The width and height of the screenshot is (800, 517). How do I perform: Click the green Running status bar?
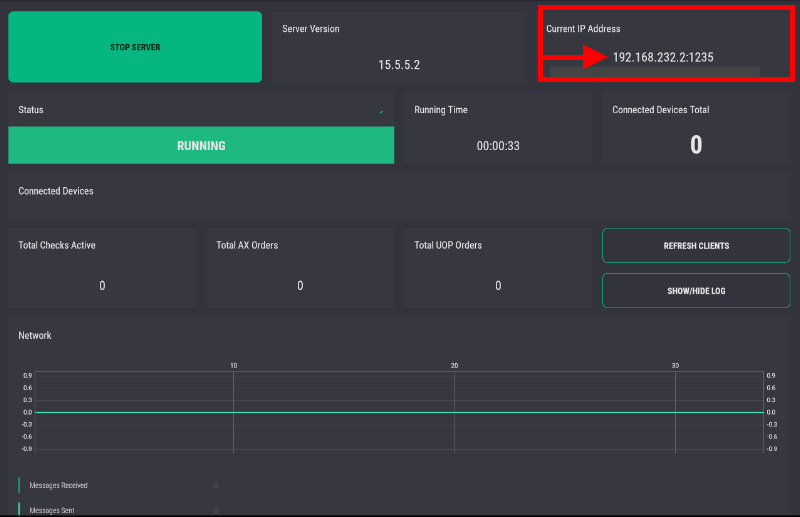[201, 145]
